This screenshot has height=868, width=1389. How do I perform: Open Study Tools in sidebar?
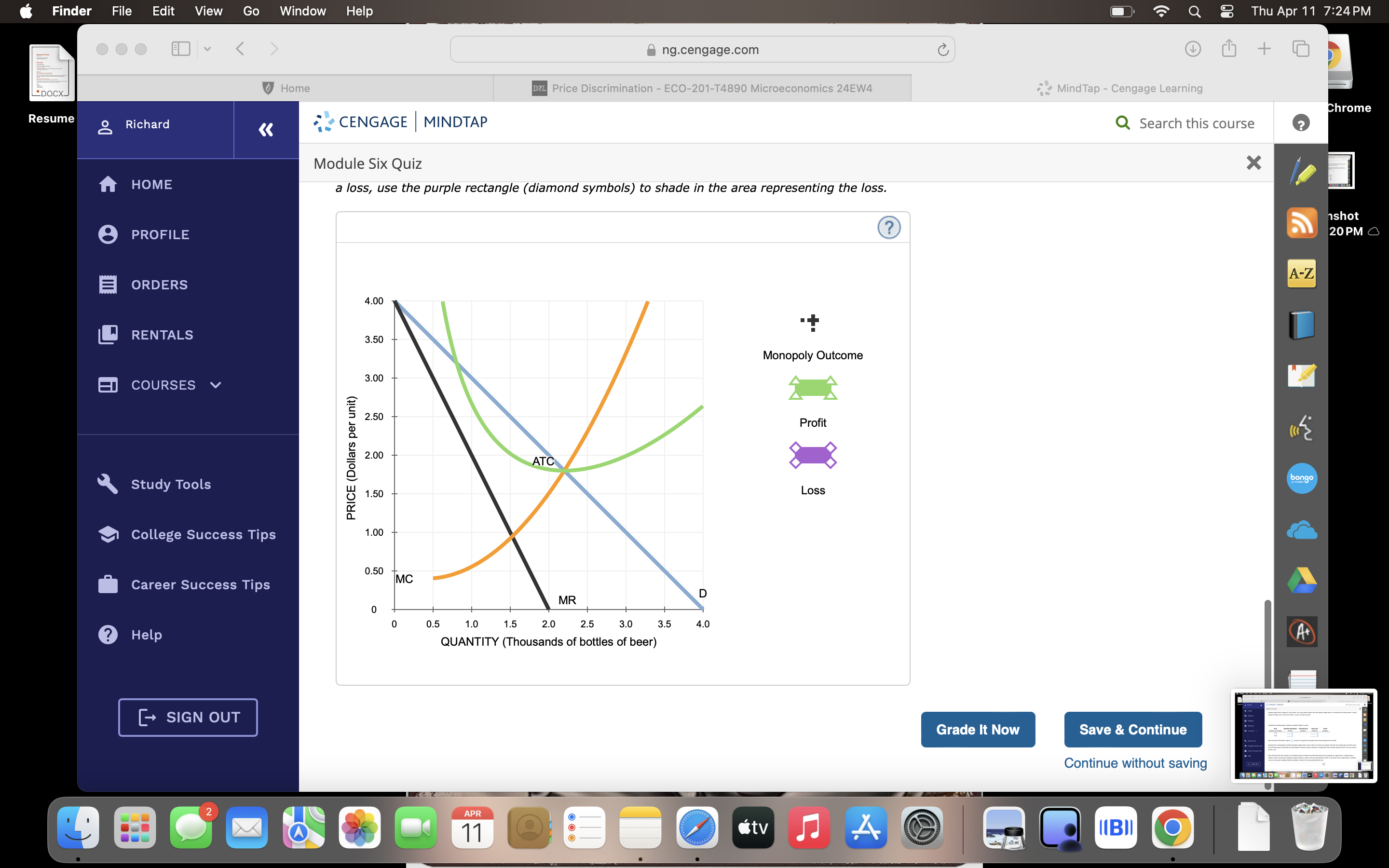pyautogui.click(x=171, y=485)
